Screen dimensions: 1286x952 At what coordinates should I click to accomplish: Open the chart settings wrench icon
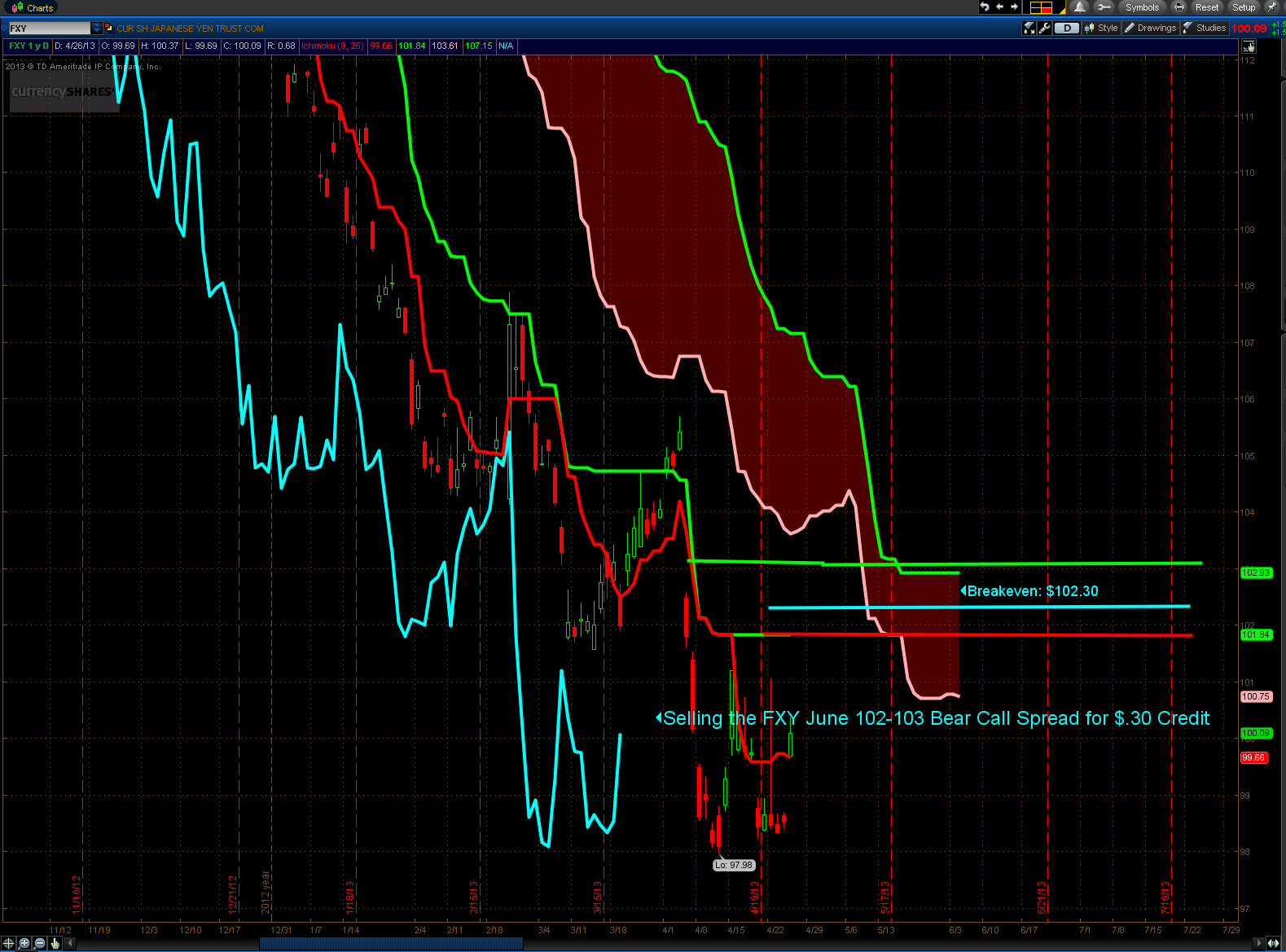[1044, 28]
